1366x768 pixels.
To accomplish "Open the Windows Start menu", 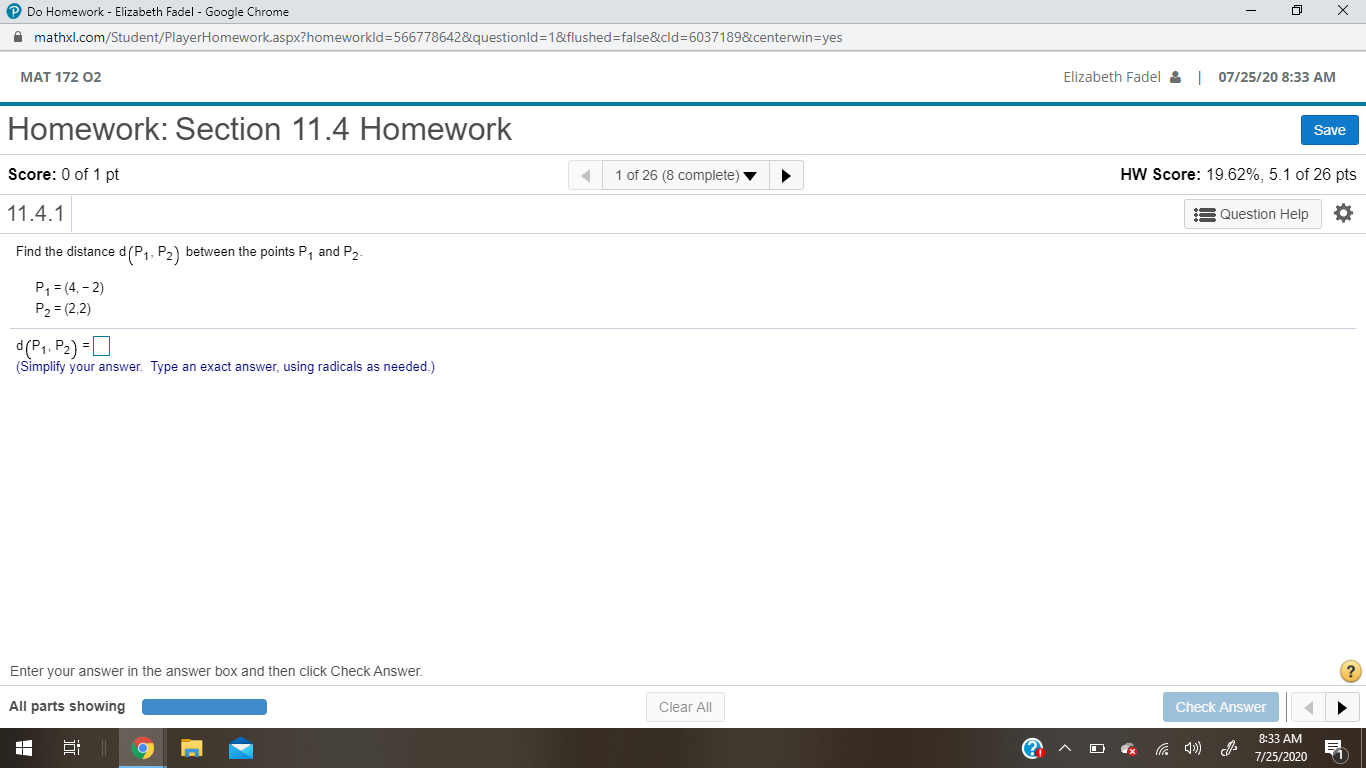I will [21, 747].
